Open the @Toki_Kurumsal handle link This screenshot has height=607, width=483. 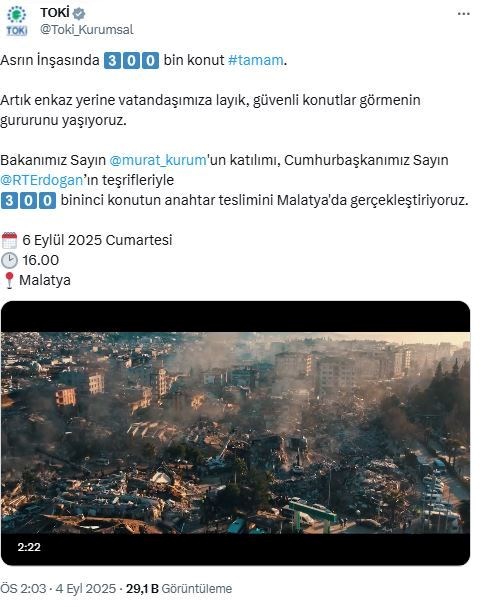[x=87, y=30]
